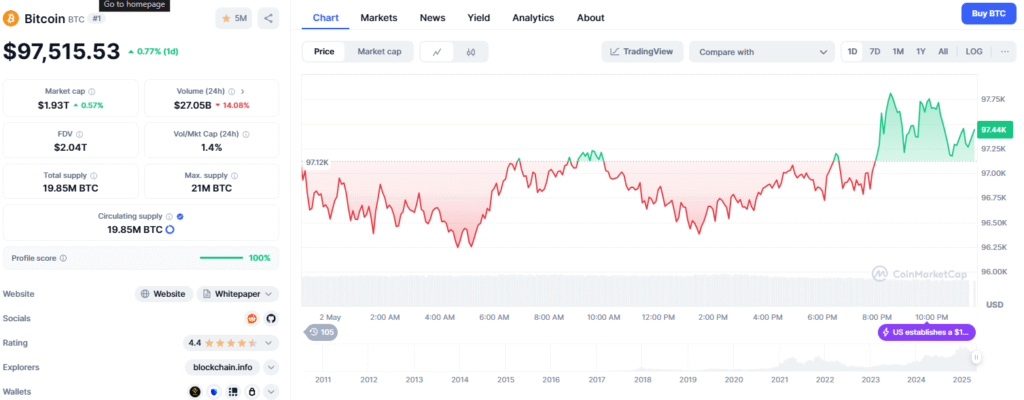
Task: Click the #1 rank badge
Action: (x=97, y=18)
